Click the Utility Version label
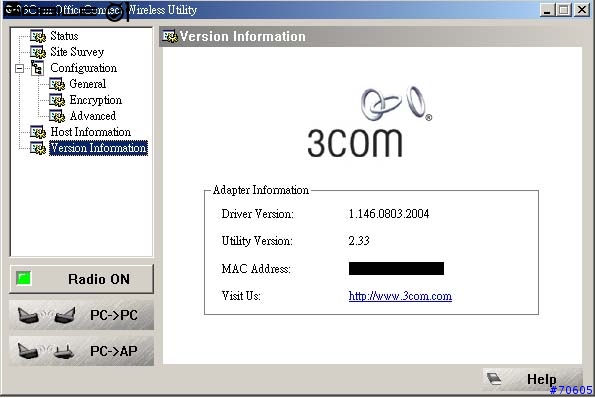The image size is (595, 398). pos(257,241)
